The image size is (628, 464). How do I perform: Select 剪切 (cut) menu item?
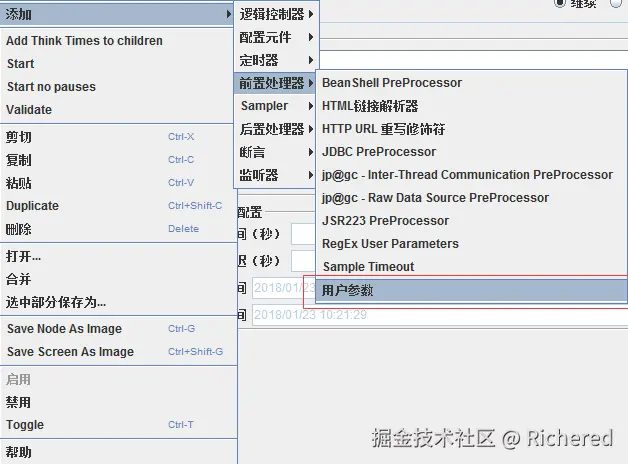click(118, 137)
